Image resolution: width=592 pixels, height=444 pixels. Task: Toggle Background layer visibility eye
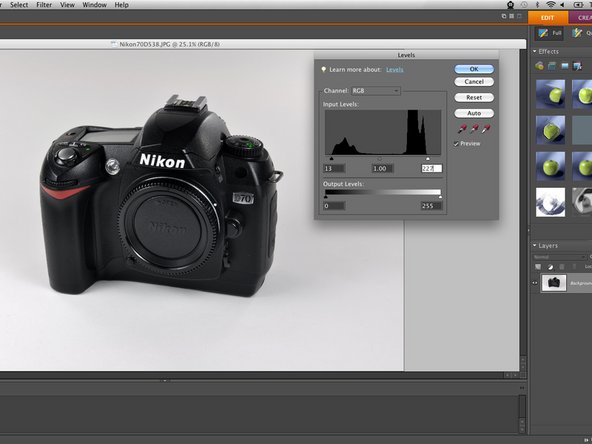pos(535,283)
